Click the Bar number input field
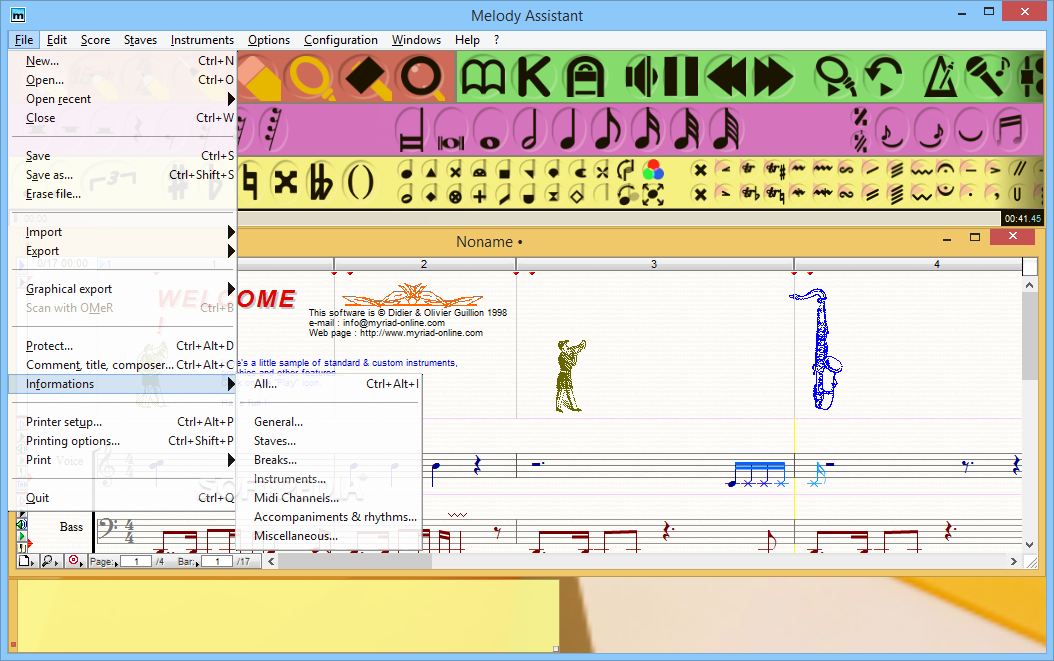The width and height of the screenshot is (1054, 661). [x=216, y=561]
